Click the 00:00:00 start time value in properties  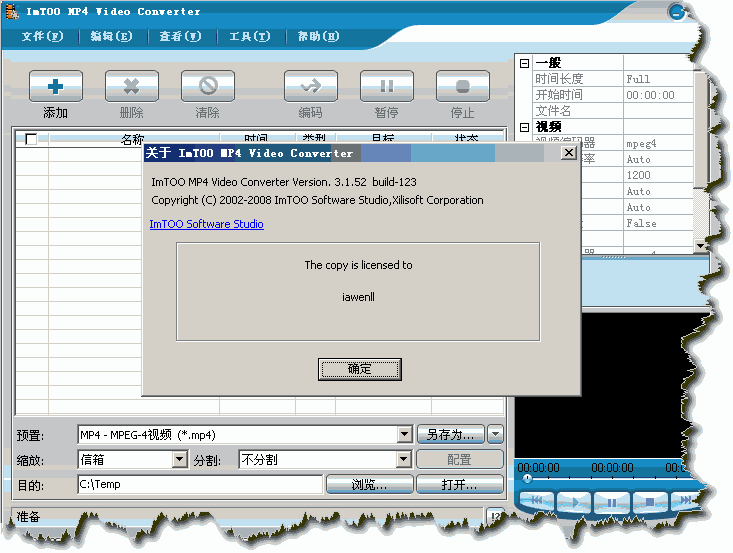pyautogui.click(x=650, y=95)
